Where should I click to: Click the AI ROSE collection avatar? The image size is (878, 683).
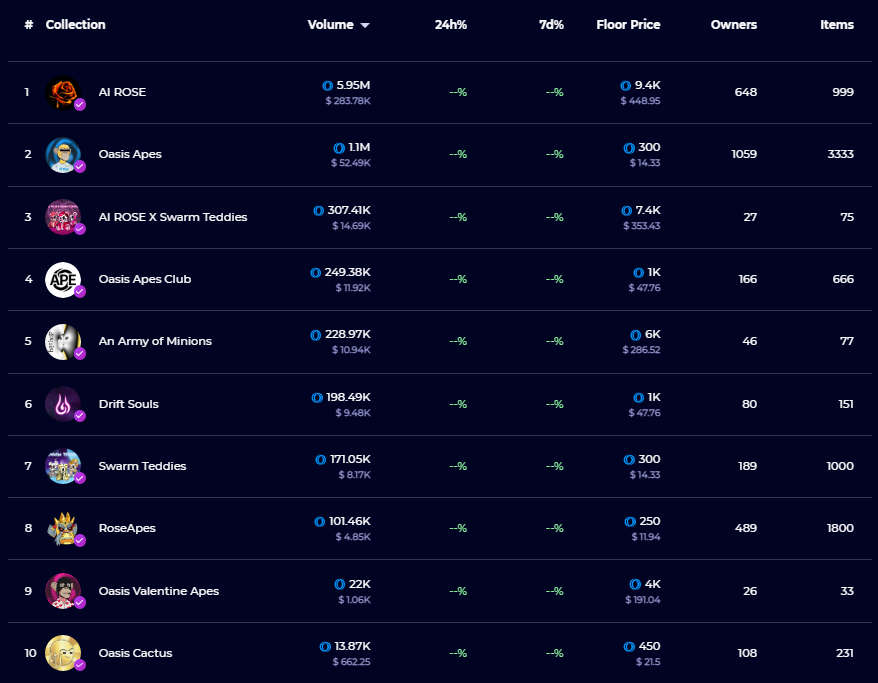(x=64, y=91)
